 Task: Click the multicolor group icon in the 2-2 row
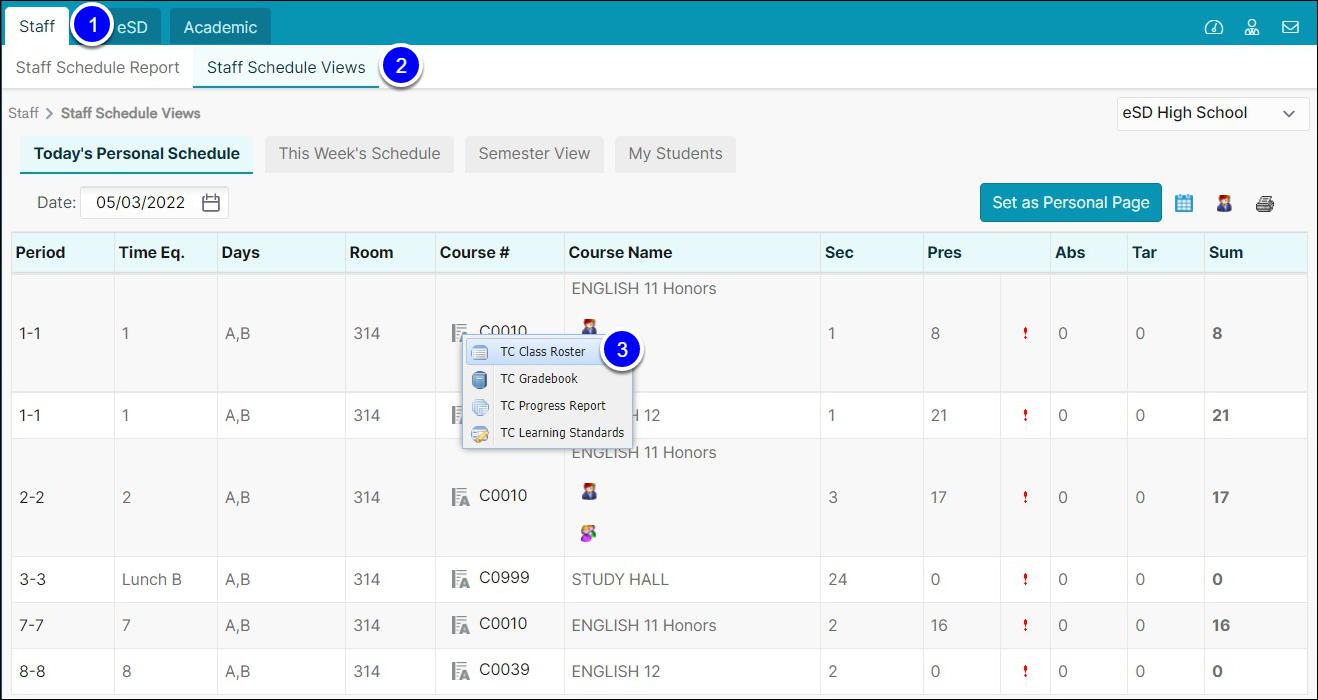(x=589, y=533)
